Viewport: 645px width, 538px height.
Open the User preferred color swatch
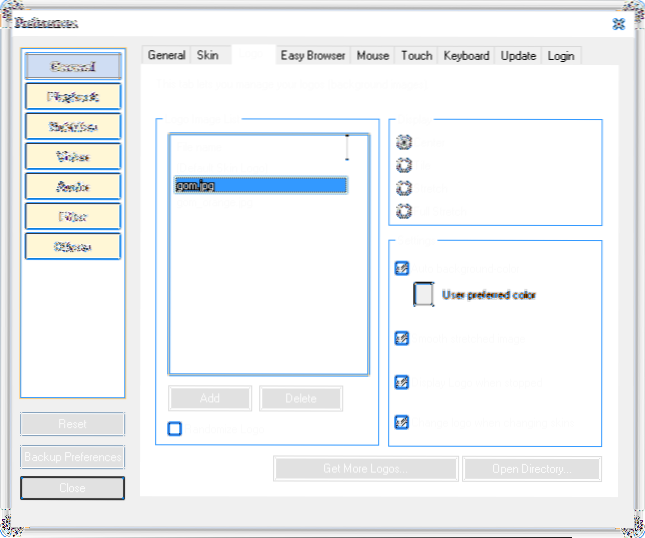[x=424, y=295]
